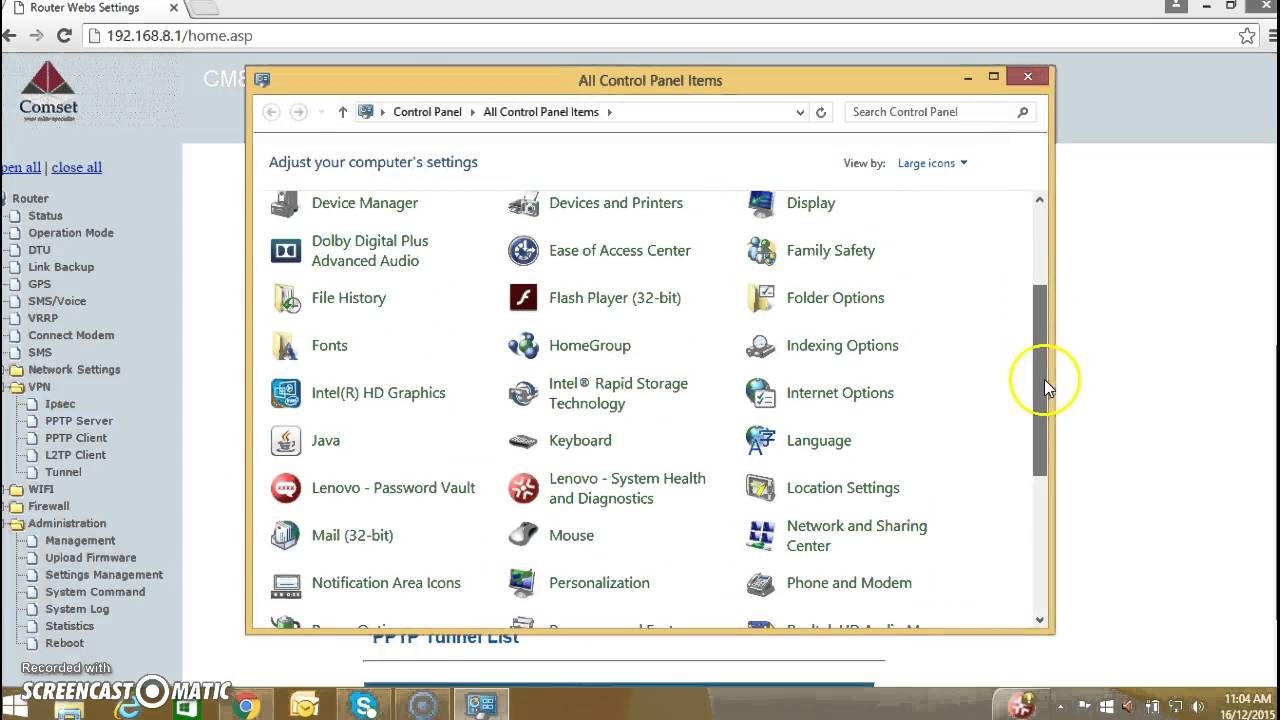Open the Indexing Options icon
This screenshot has height=720, width=1280.
point(761,346)
